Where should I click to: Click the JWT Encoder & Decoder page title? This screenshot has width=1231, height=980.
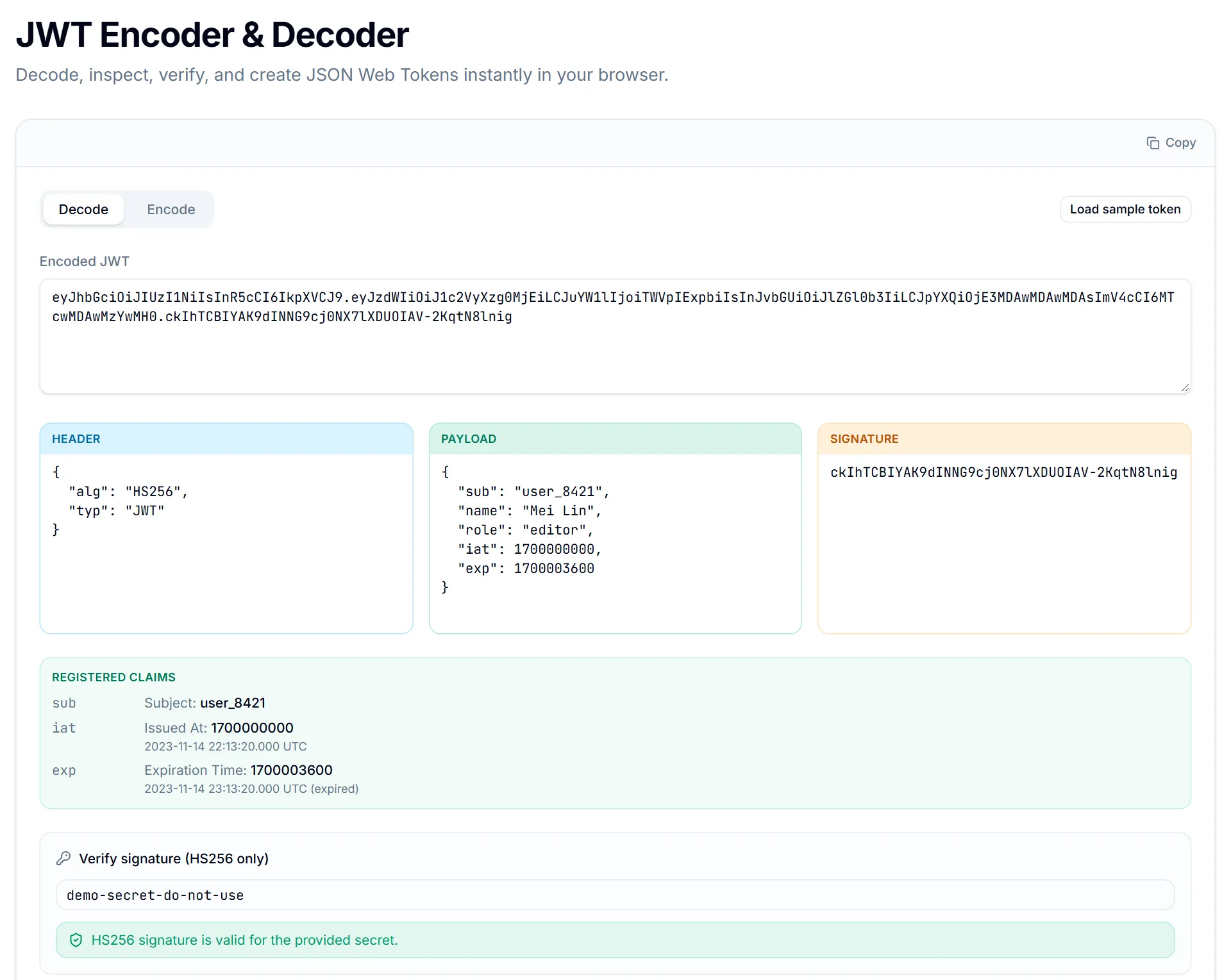pyautogui.click(x=212, y=35)
